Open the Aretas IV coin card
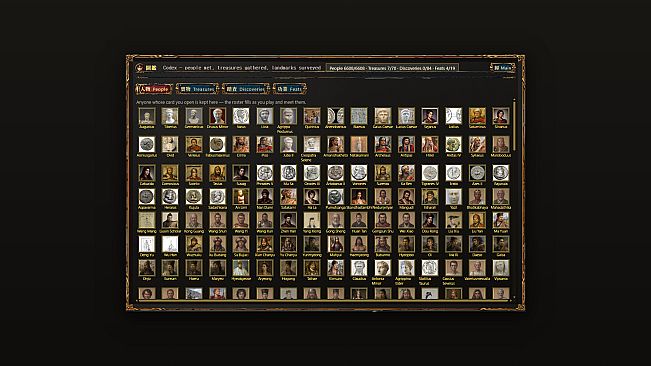 tap(453, 144)
